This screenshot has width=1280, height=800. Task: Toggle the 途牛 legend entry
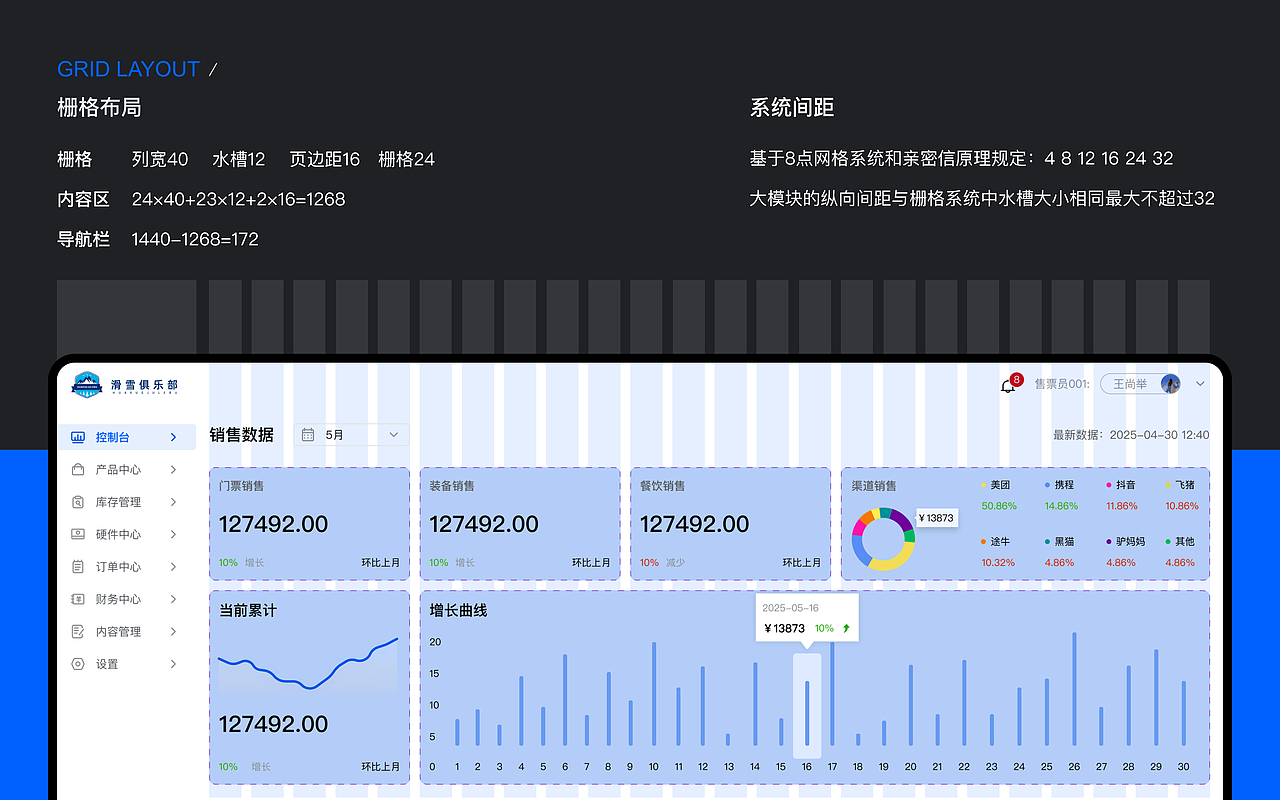pos(1001,544)
